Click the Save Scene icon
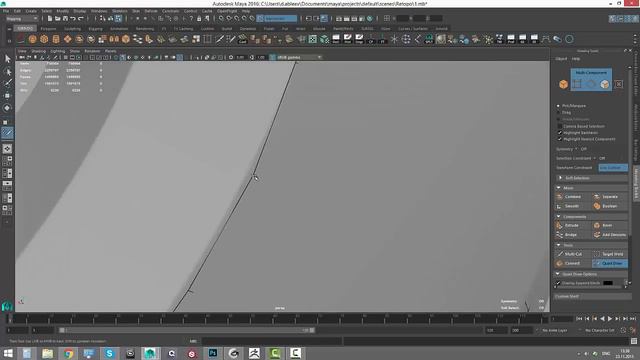The width and height of the screenshot is (640, 360). pyautogui.click(x=65, y=18)
